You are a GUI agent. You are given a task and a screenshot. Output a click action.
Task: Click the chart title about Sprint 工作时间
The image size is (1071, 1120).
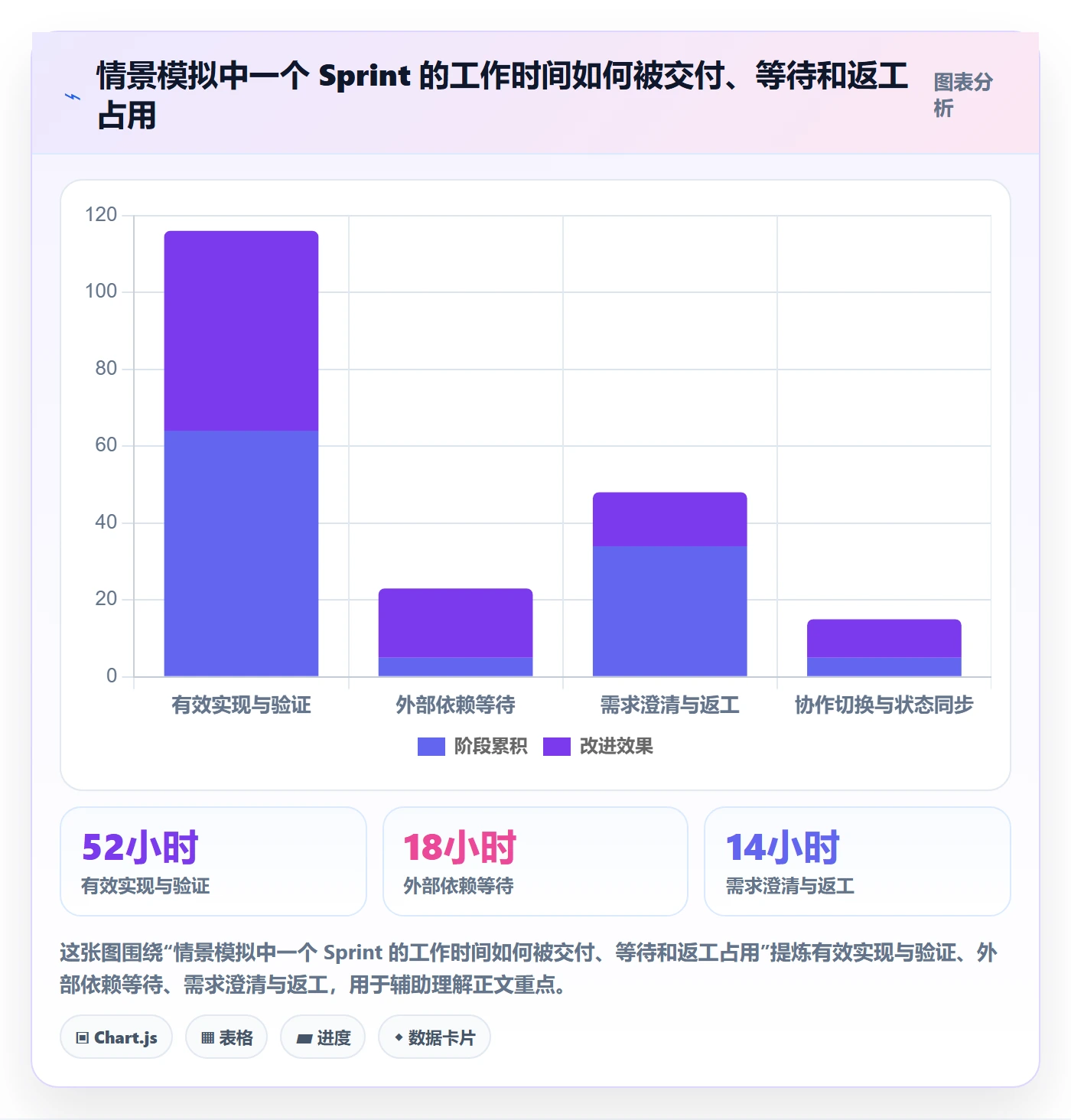tap(502, 95)
